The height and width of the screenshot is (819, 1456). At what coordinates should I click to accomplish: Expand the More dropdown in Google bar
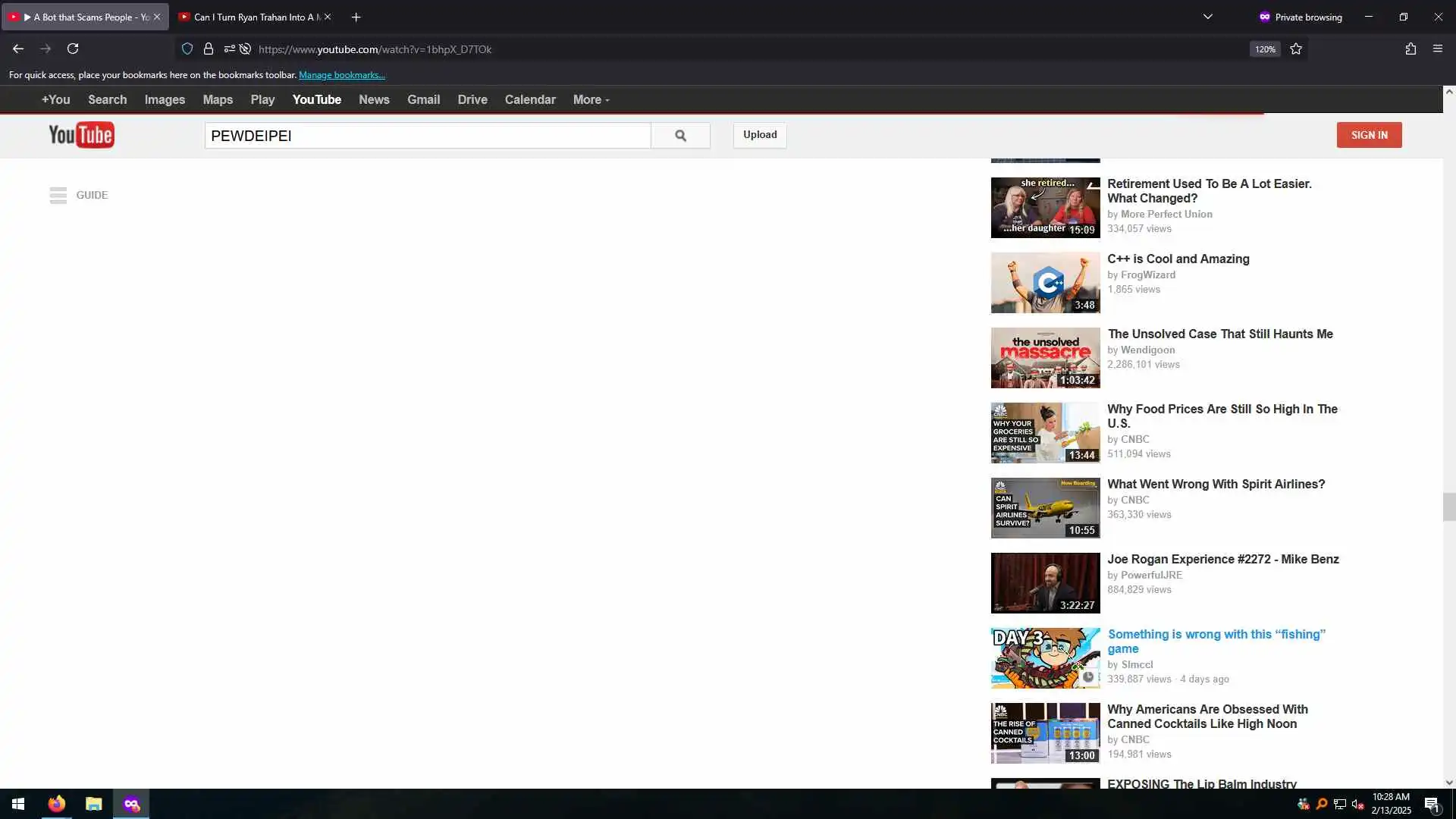[x=591, y=99]
